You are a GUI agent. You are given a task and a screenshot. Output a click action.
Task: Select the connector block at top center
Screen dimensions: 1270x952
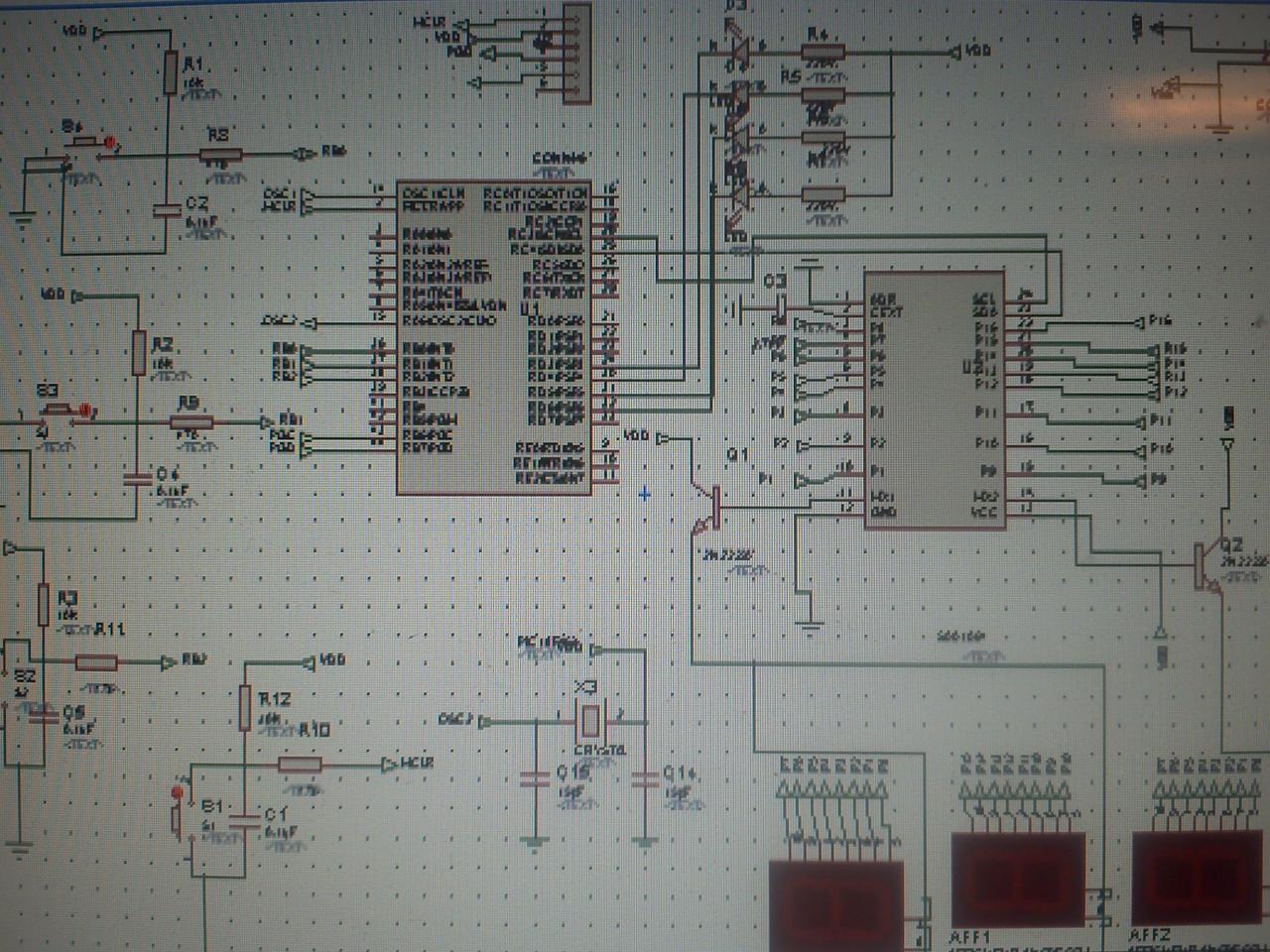click(574, 53)
